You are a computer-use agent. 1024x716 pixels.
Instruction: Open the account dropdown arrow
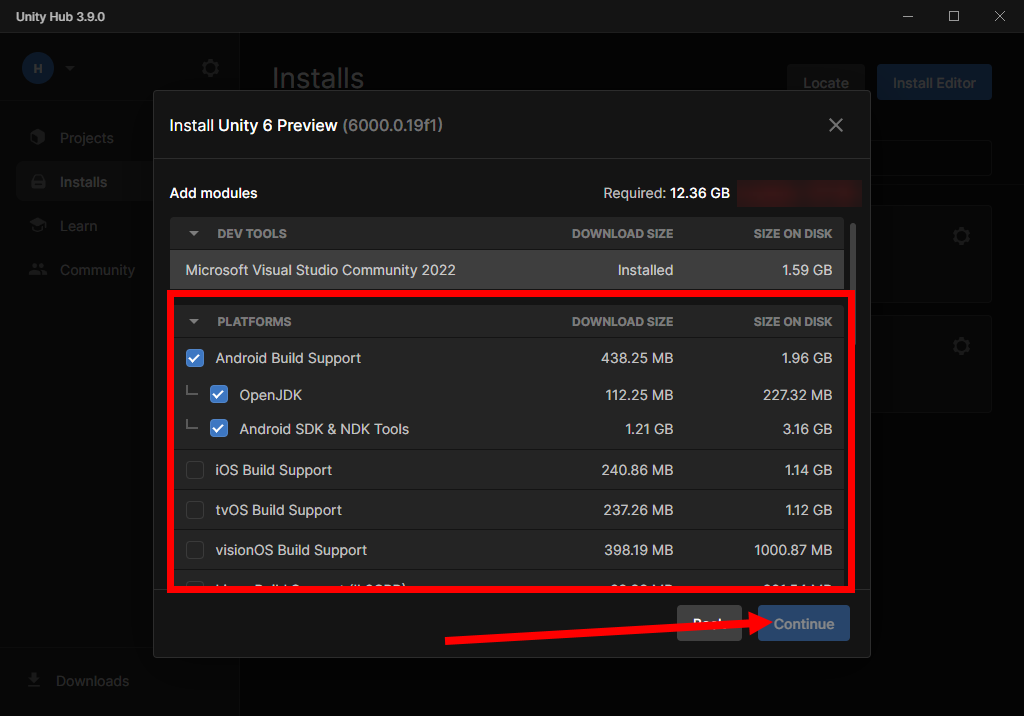click(x=70, y=68)
